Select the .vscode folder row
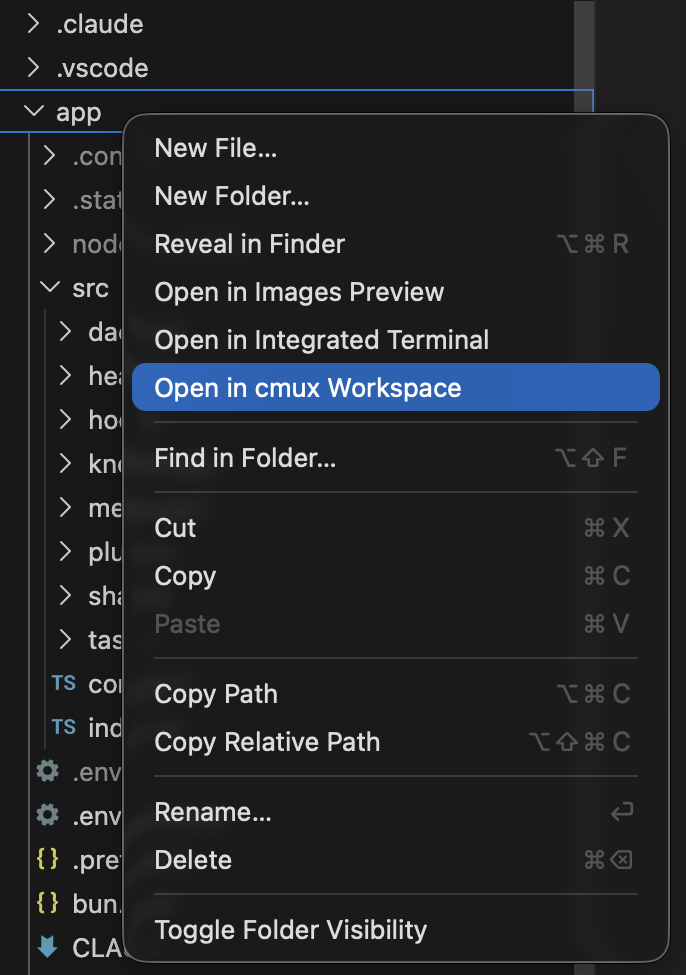 pyautogui.click(x=286, y=67)
